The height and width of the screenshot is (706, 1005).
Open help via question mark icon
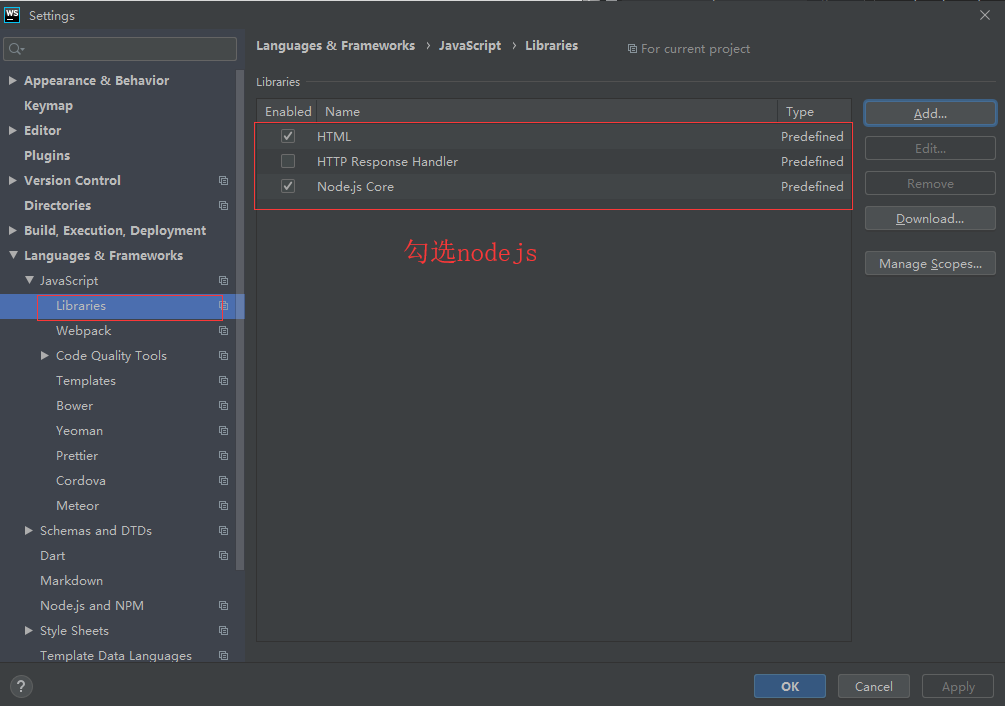[x=21, y=686]
